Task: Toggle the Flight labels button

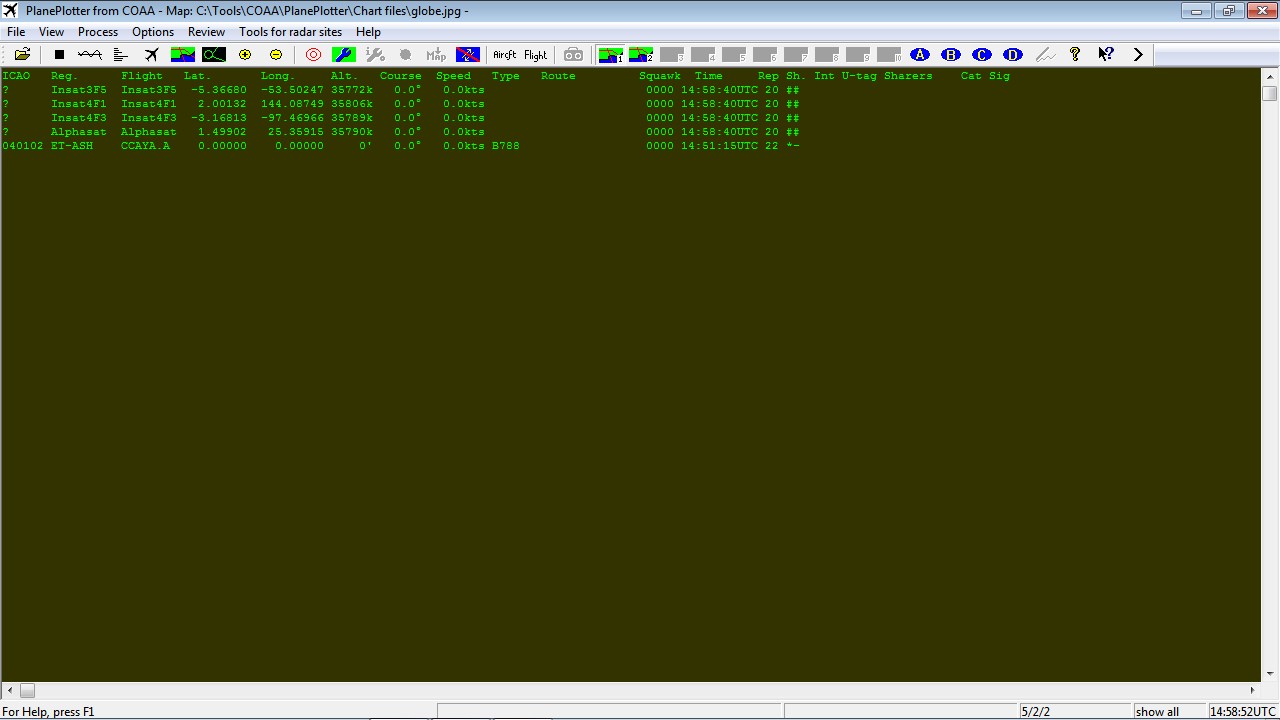Action: point(534,55)
